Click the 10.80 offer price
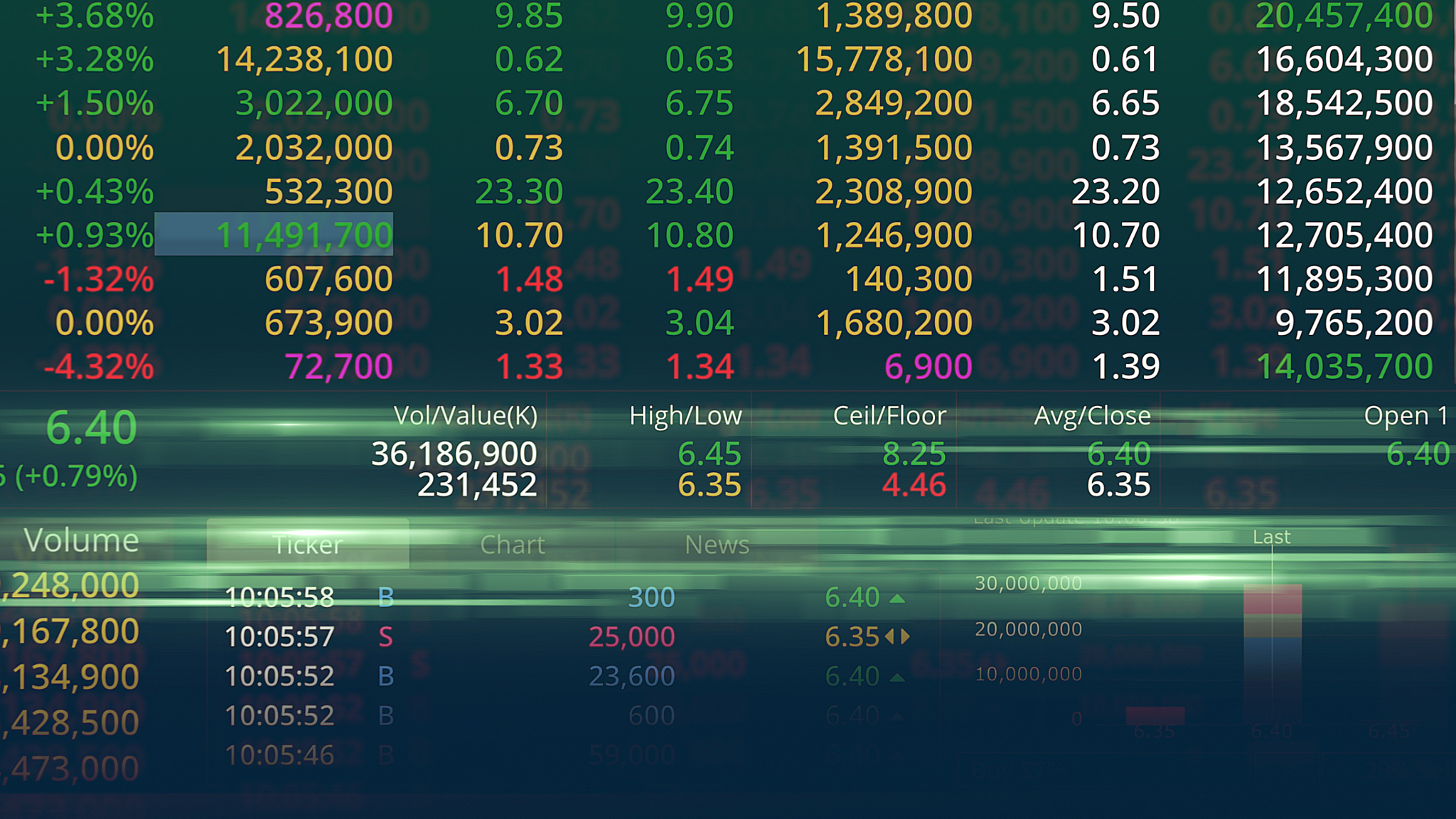Screen dimensions: 1456x819 pos(690,235)
